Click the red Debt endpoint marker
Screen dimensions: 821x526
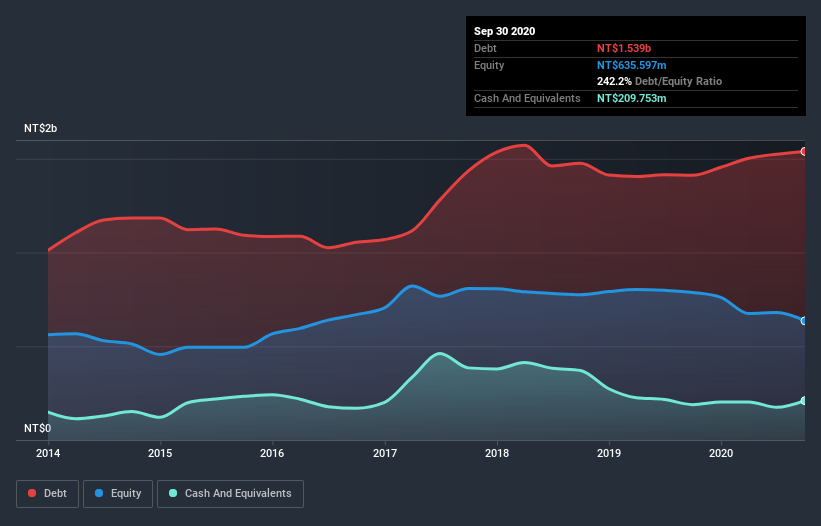click(x=804, y=151)
